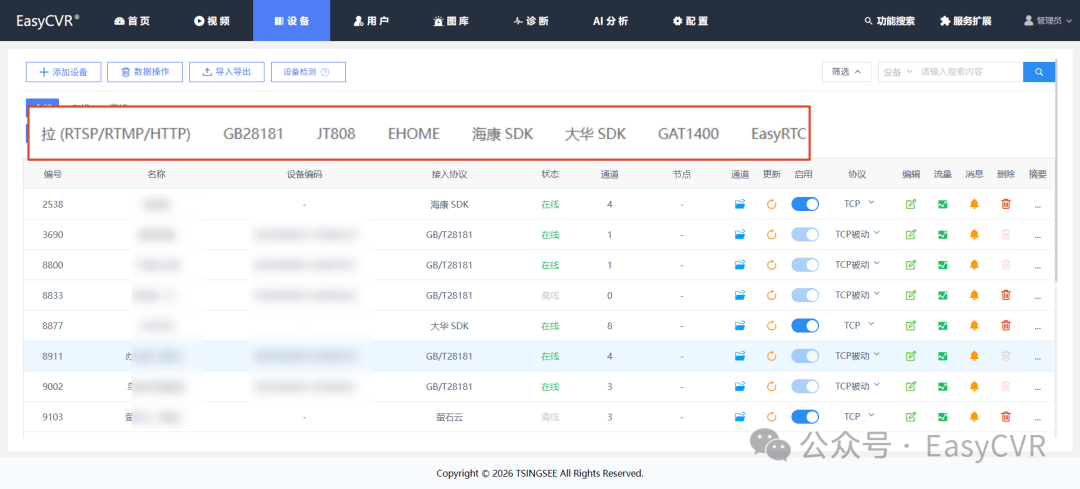This screenshot has width=1080, height=489.
Task: Disable device 9103 with its switch
Action: coord(805,417)
